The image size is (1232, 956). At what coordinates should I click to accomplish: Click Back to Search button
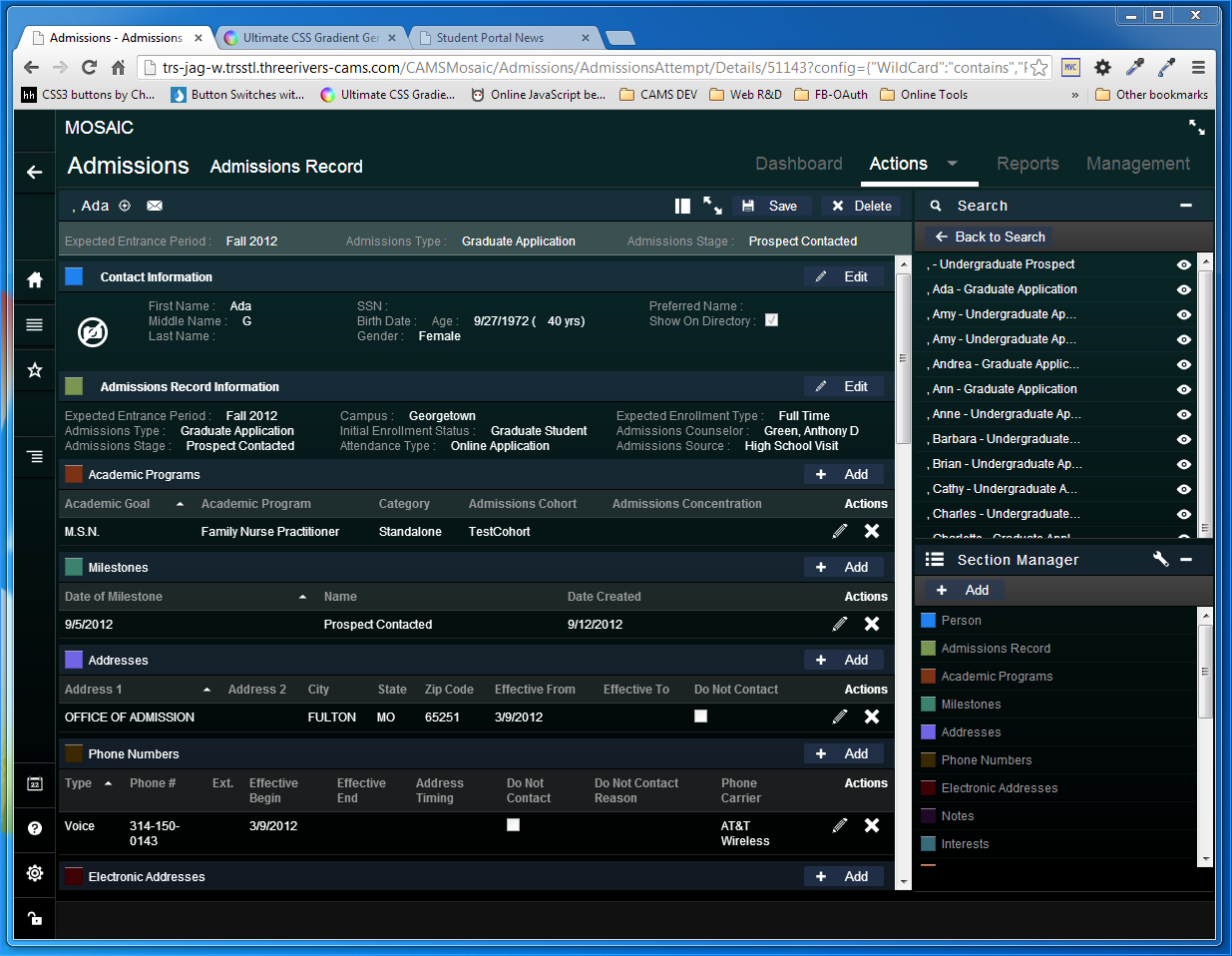(989, 237)
